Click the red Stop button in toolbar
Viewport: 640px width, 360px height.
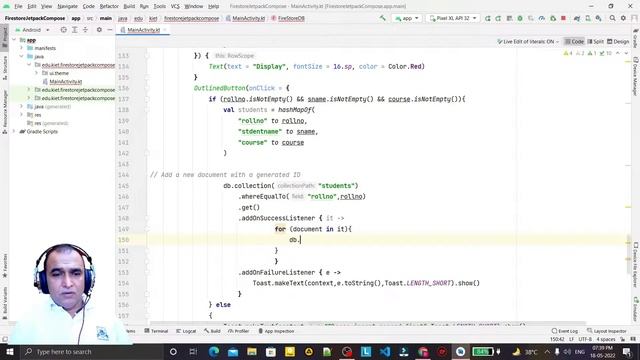[563, 18]
